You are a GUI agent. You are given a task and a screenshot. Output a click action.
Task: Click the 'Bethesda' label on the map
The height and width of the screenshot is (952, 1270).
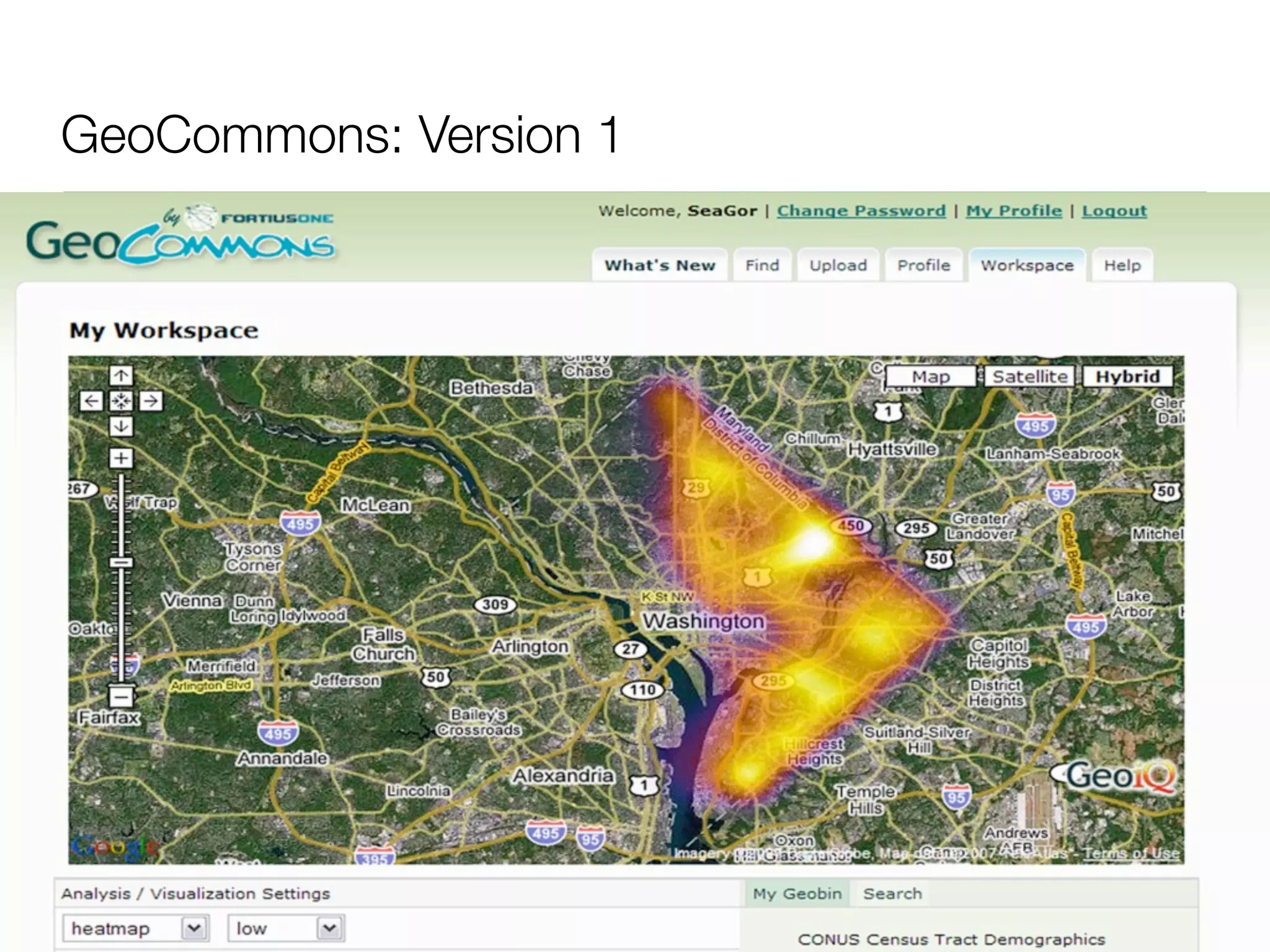[x=491, y=388]
